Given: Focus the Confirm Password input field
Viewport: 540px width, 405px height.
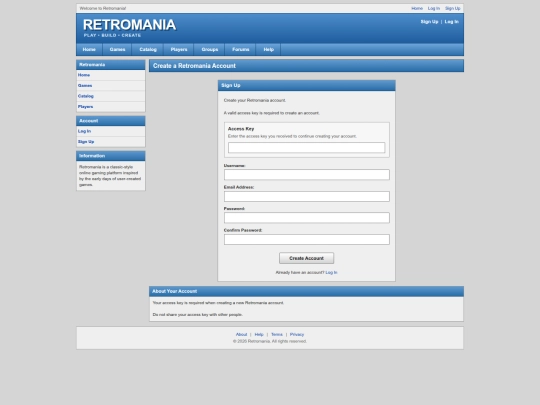Looking at the screenshot, I should [307, 239].
